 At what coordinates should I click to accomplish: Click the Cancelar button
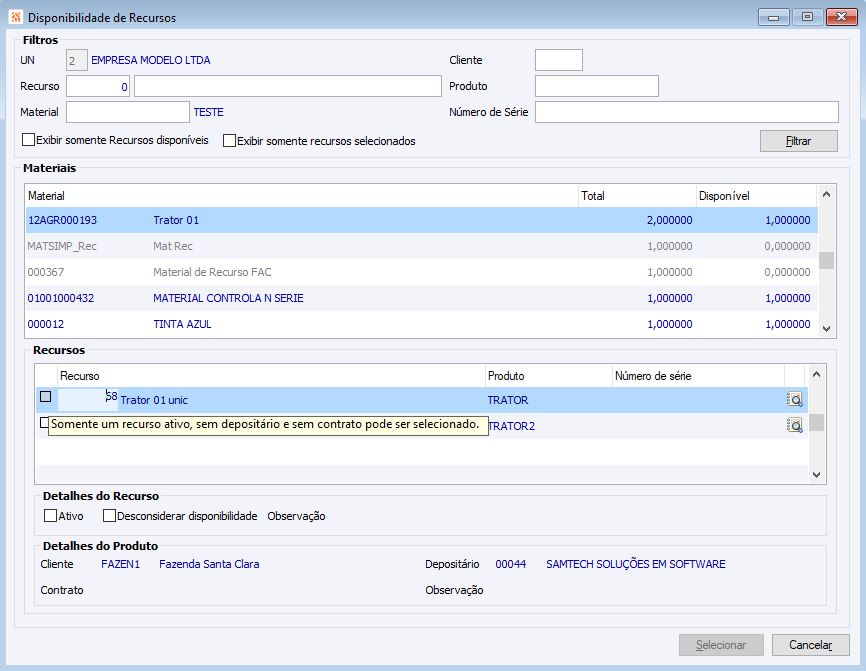click(x=810, y=645)
